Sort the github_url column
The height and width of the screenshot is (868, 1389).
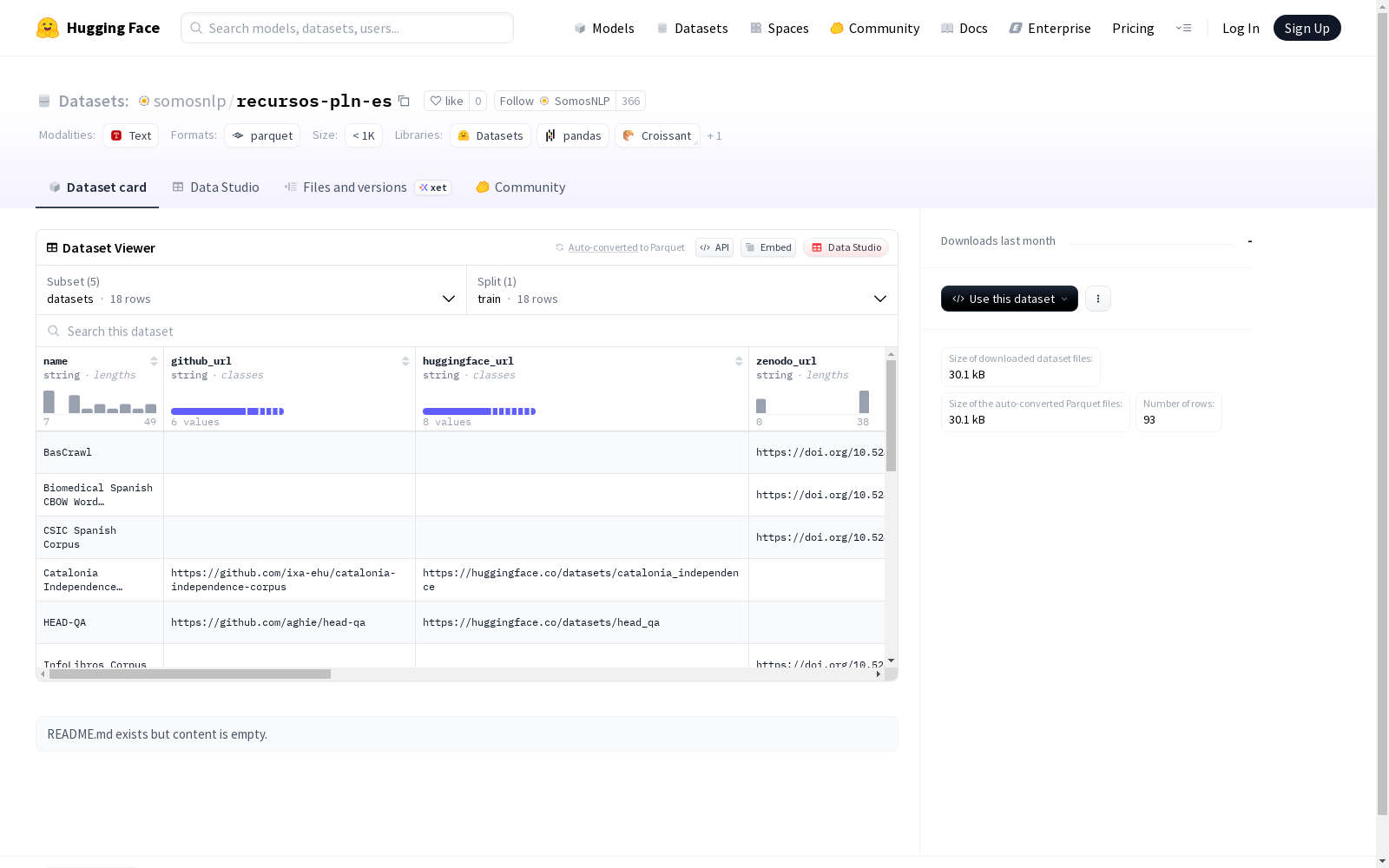point(405,361)
